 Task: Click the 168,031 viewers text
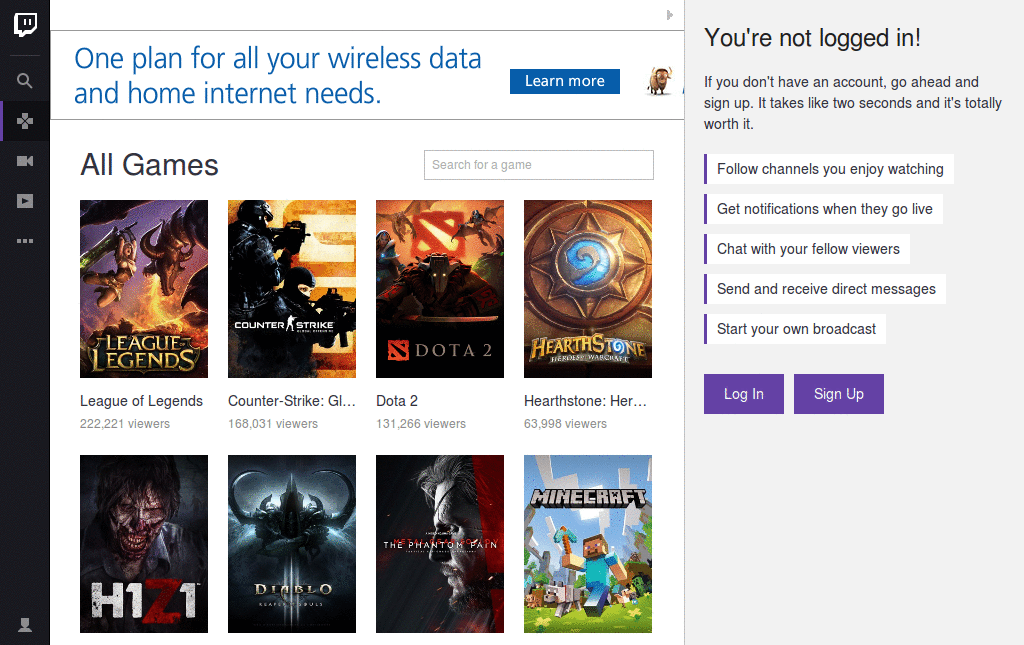pyautogui.click(x=273, y=424)
